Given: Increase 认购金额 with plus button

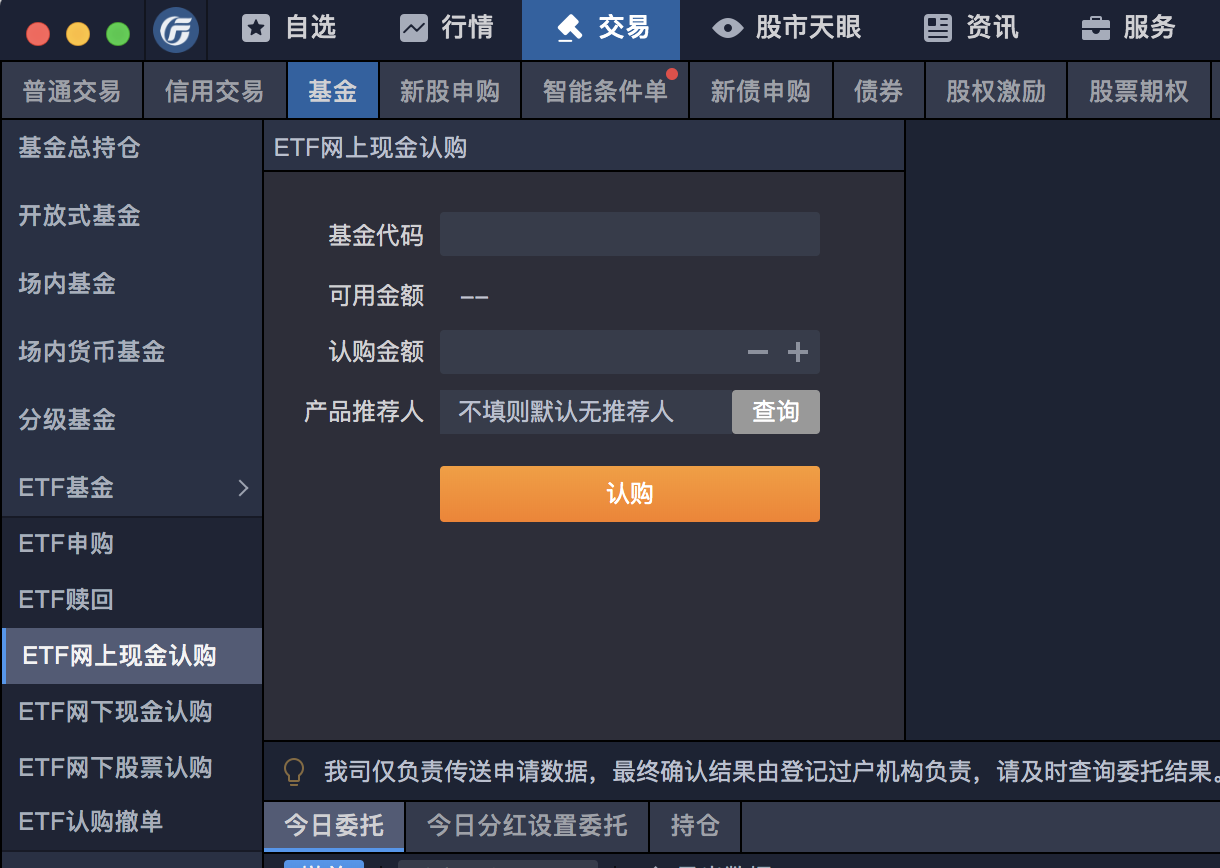Looking at the screenshot, I should [797, 352].
